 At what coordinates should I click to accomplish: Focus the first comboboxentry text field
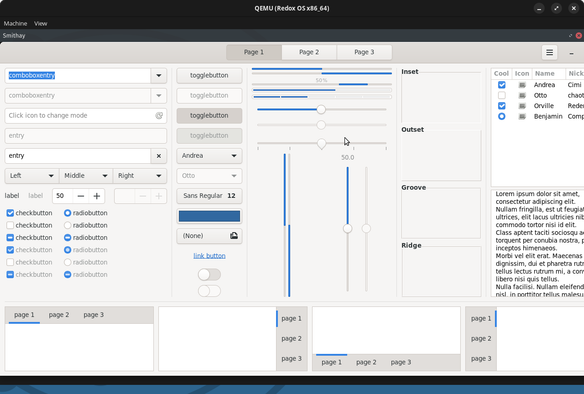click(x=78, y=76)
